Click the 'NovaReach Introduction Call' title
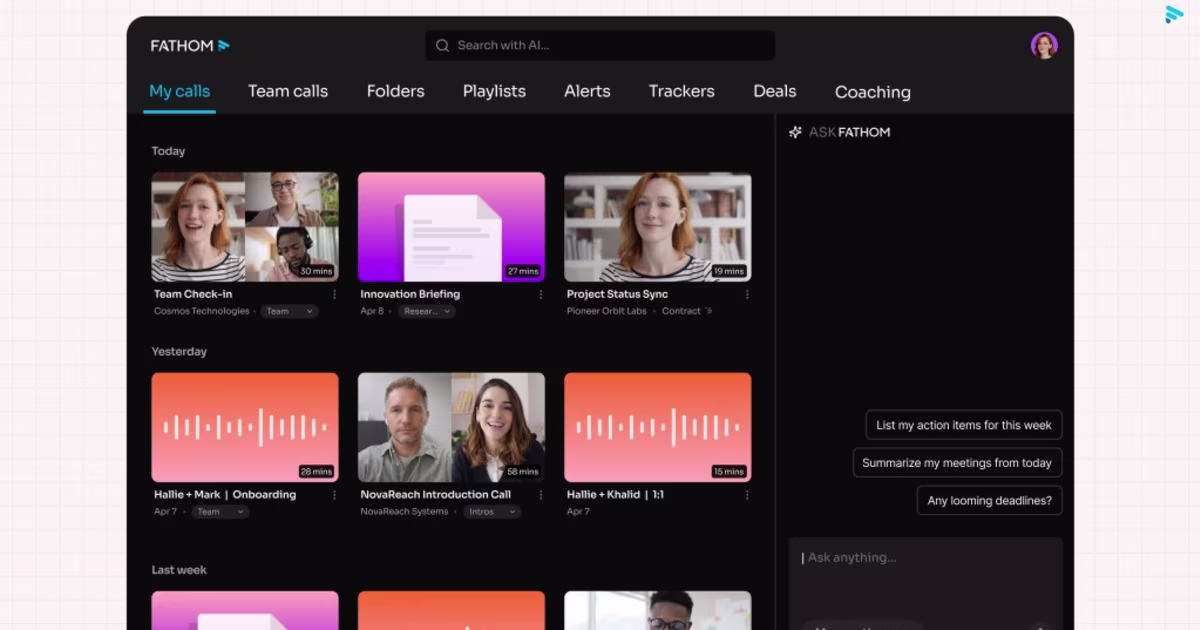Screen dimensions: 1200x630 point(436,495)
